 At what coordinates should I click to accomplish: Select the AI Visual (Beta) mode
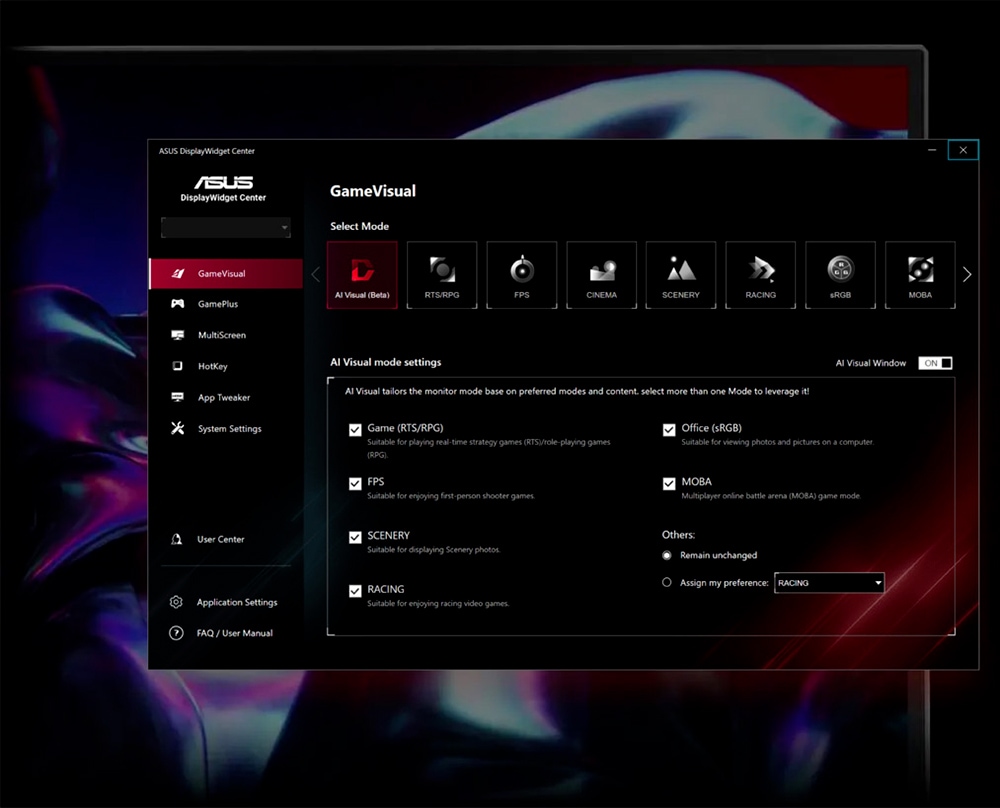coord(362,275)
